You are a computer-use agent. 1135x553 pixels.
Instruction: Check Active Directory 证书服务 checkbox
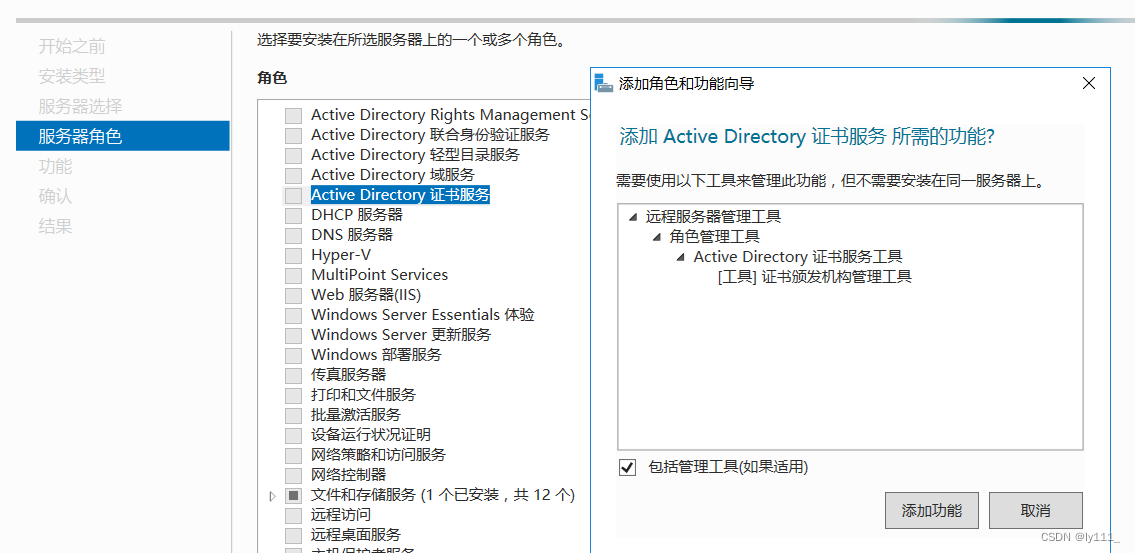point(293,195)
